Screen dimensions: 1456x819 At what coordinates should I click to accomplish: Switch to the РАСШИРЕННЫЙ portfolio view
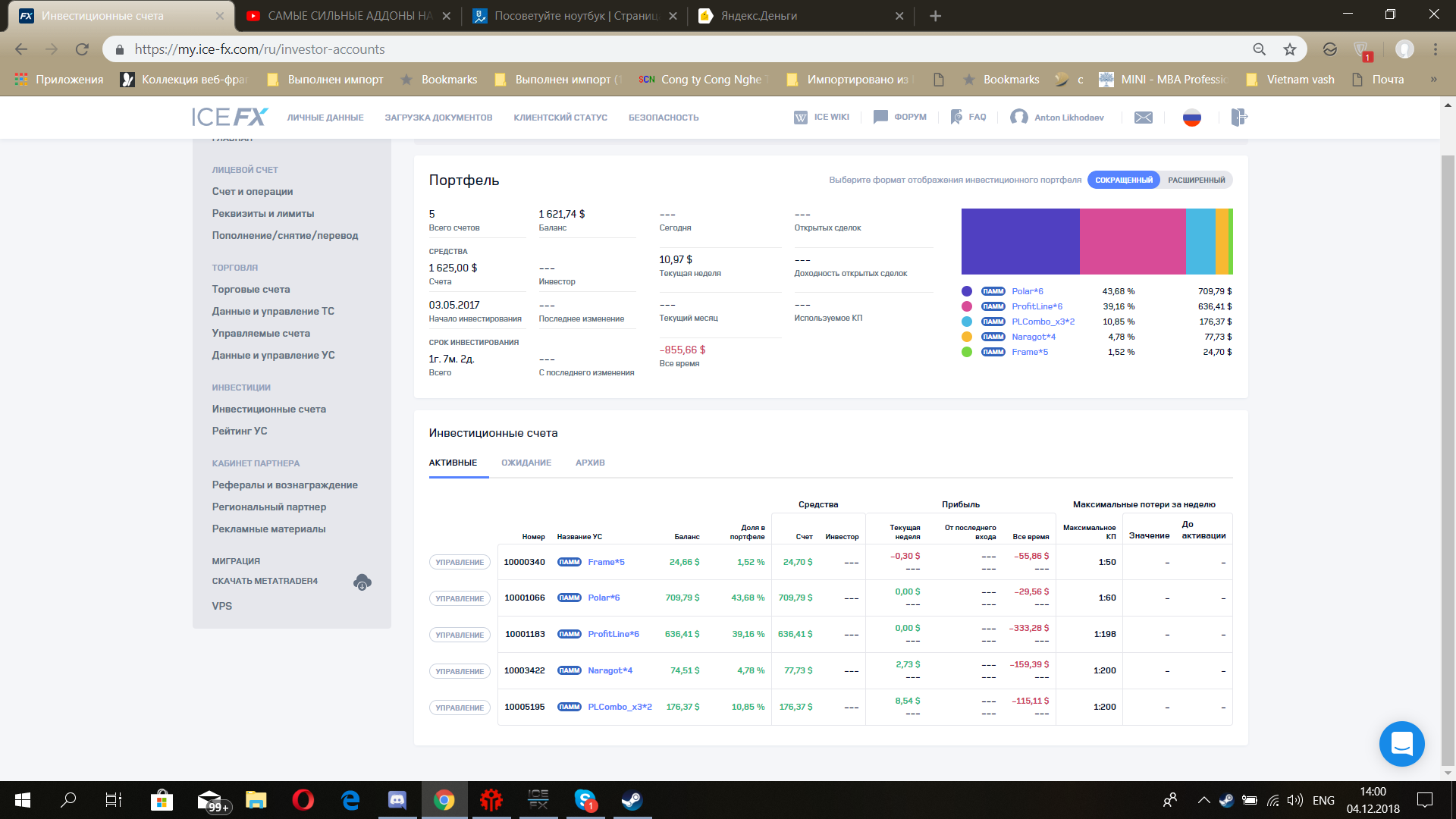pos(1196,180)
